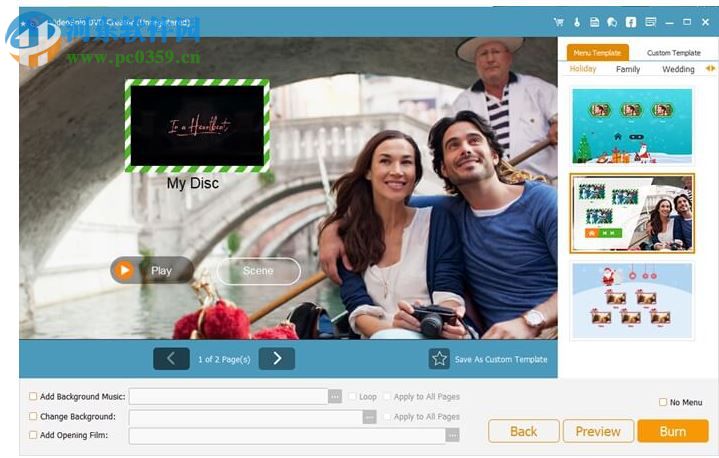Click the change background path field
The height and width of the screenshot is (458, 719).
click(x=246, y=417)
